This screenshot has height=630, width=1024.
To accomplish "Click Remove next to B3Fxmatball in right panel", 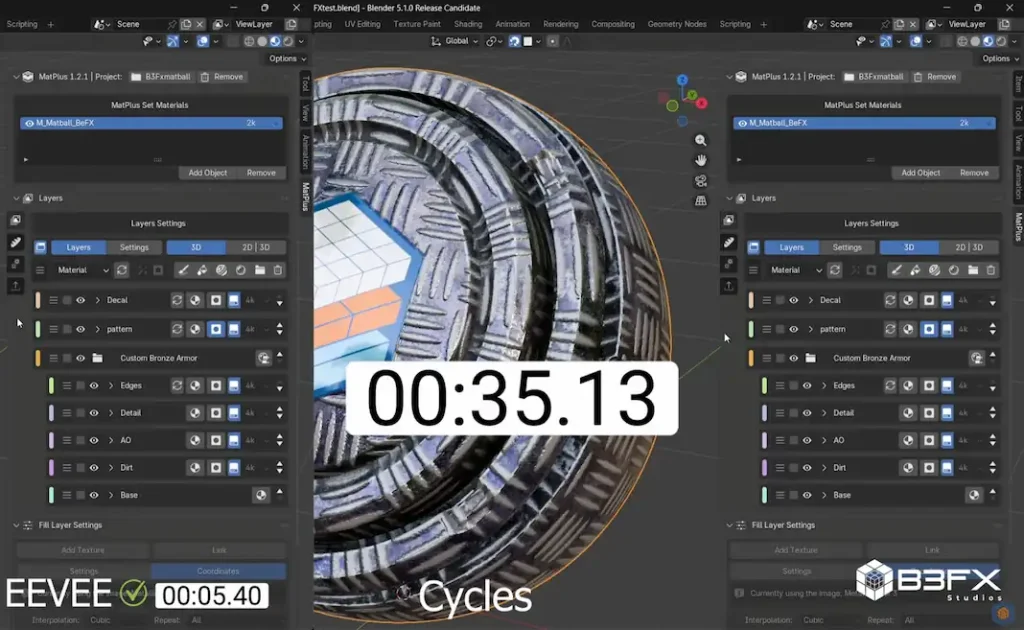I will (934, 77).
